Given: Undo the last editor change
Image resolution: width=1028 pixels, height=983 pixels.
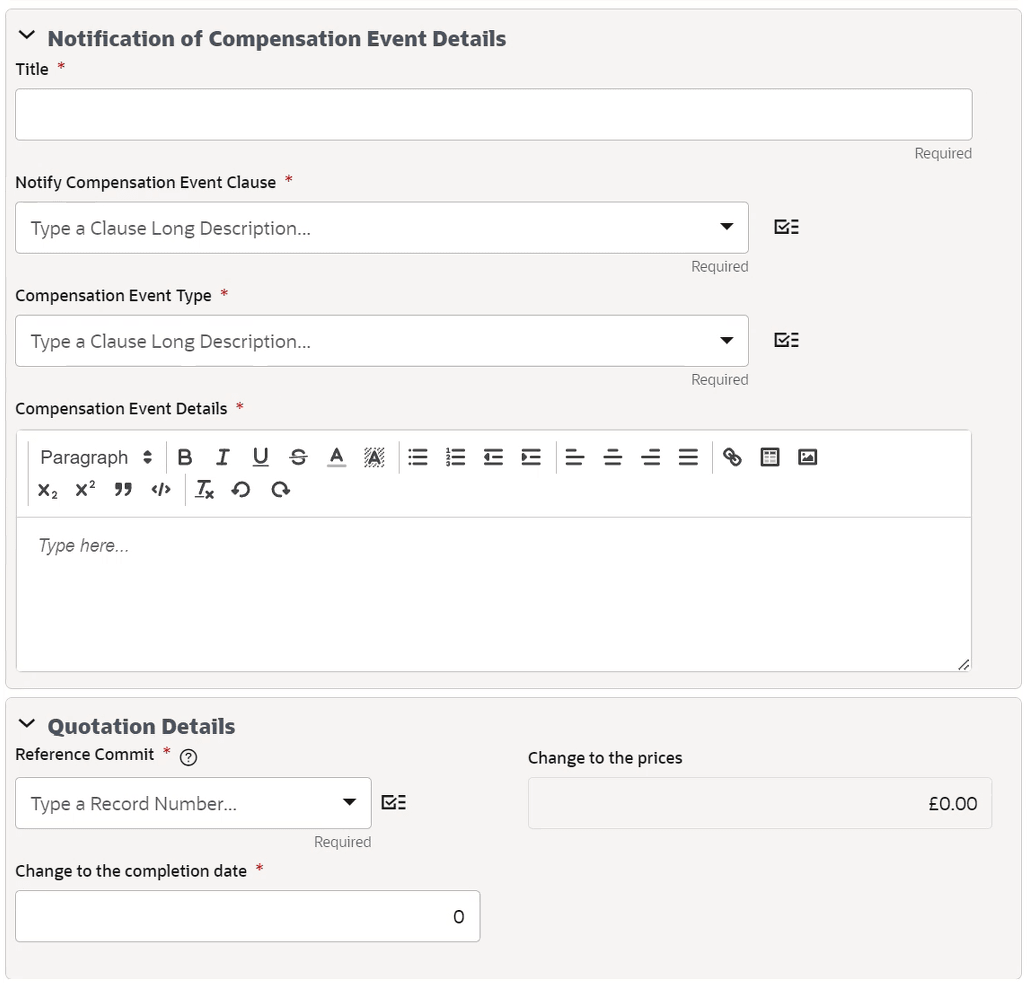Looking at the screenshot, I should click(241, 490).
